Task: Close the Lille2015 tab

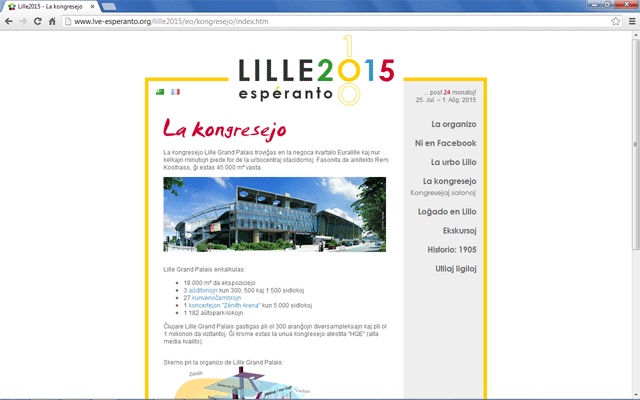Action: [x=92, y=7]
